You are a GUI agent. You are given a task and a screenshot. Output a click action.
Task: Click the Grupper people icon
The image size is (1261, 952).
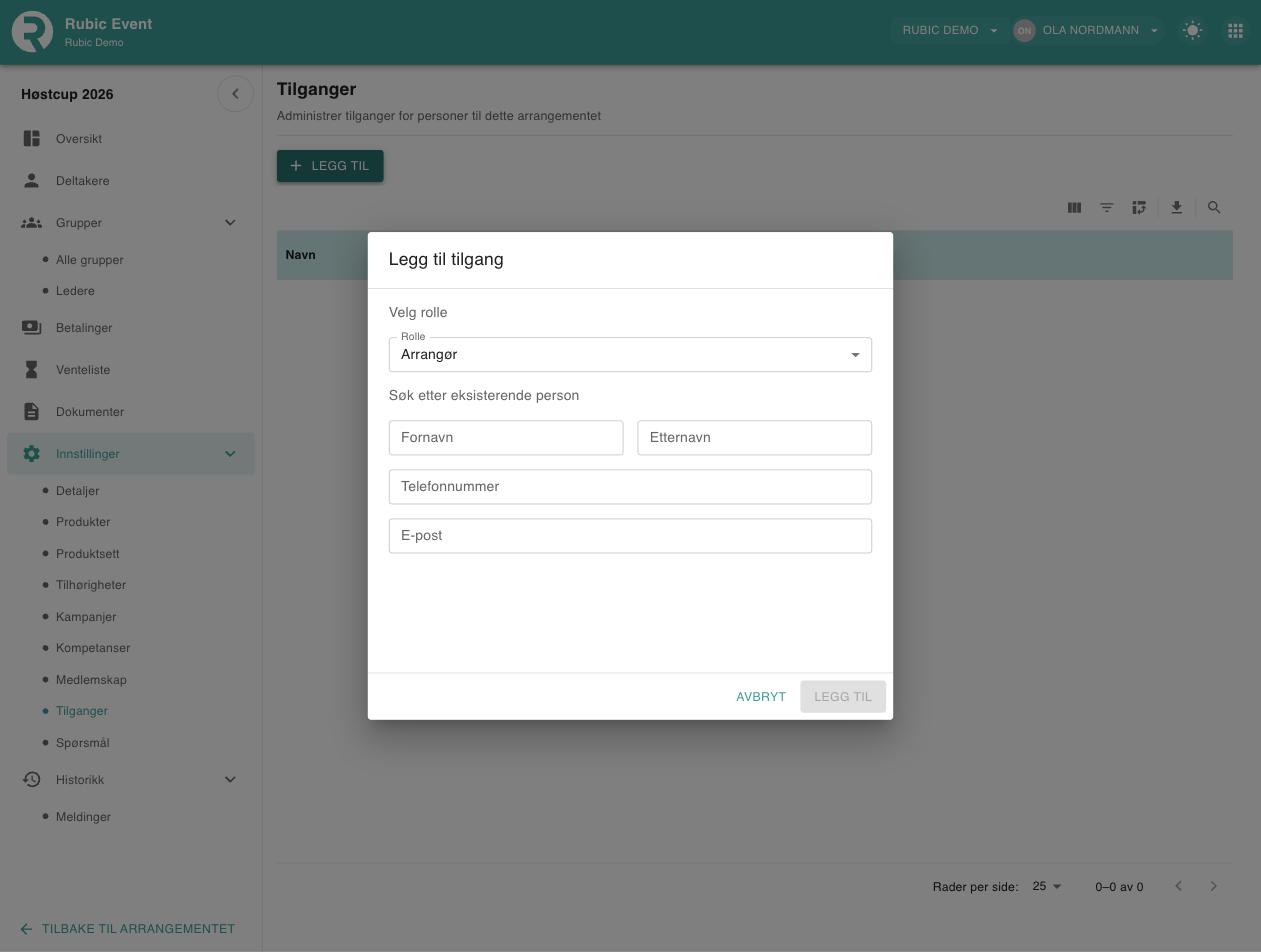(x=32, y=223)
